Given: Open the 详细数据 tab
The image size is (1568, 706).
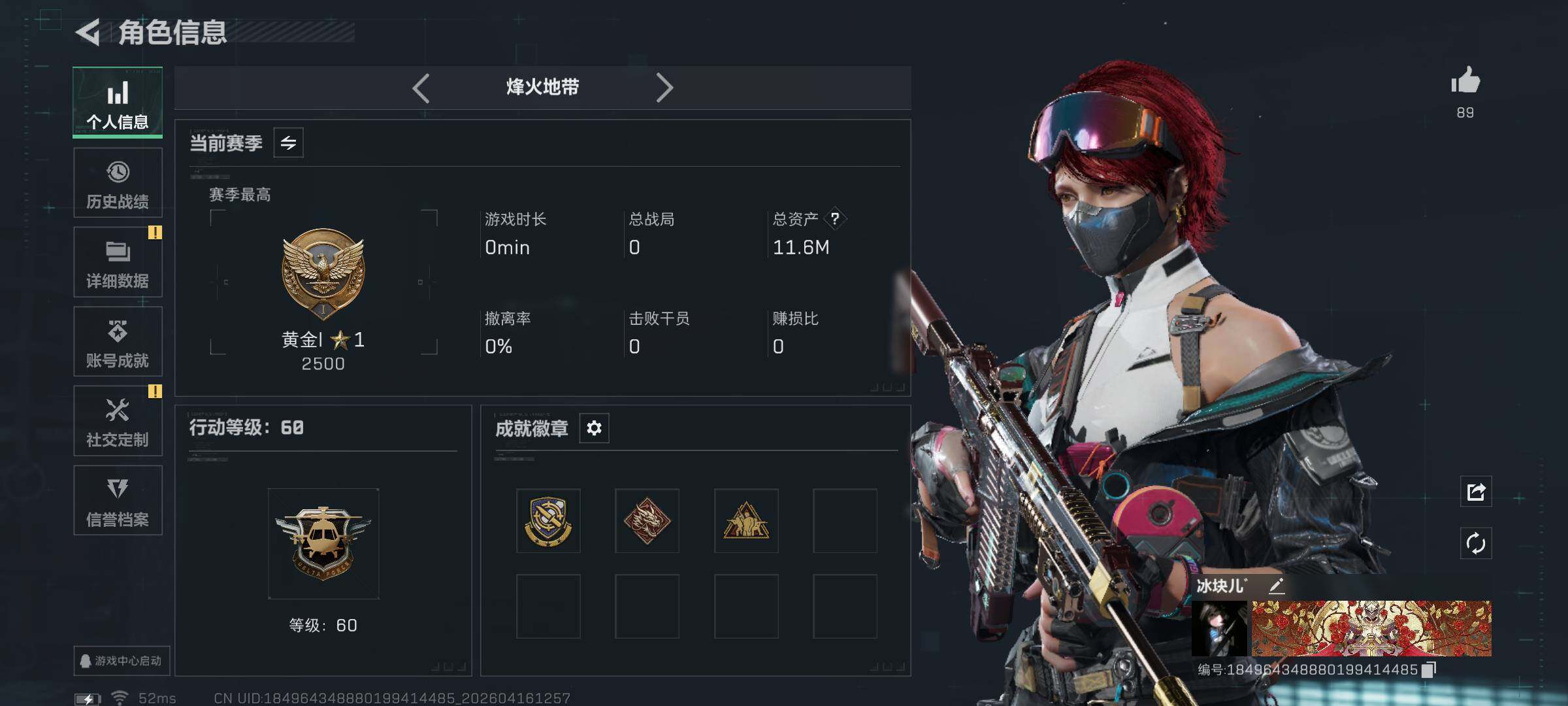Looking at the screenshot, I should coord(118,262).
